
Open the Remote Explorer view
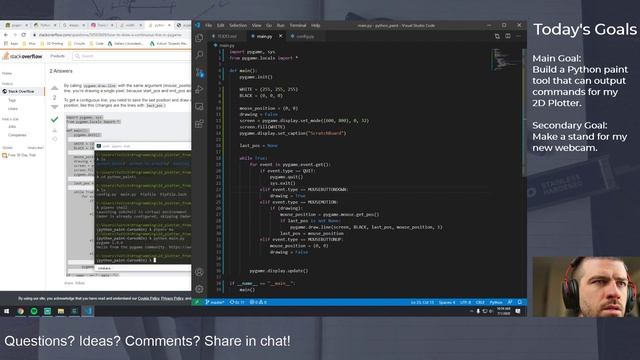click(200, 107)
